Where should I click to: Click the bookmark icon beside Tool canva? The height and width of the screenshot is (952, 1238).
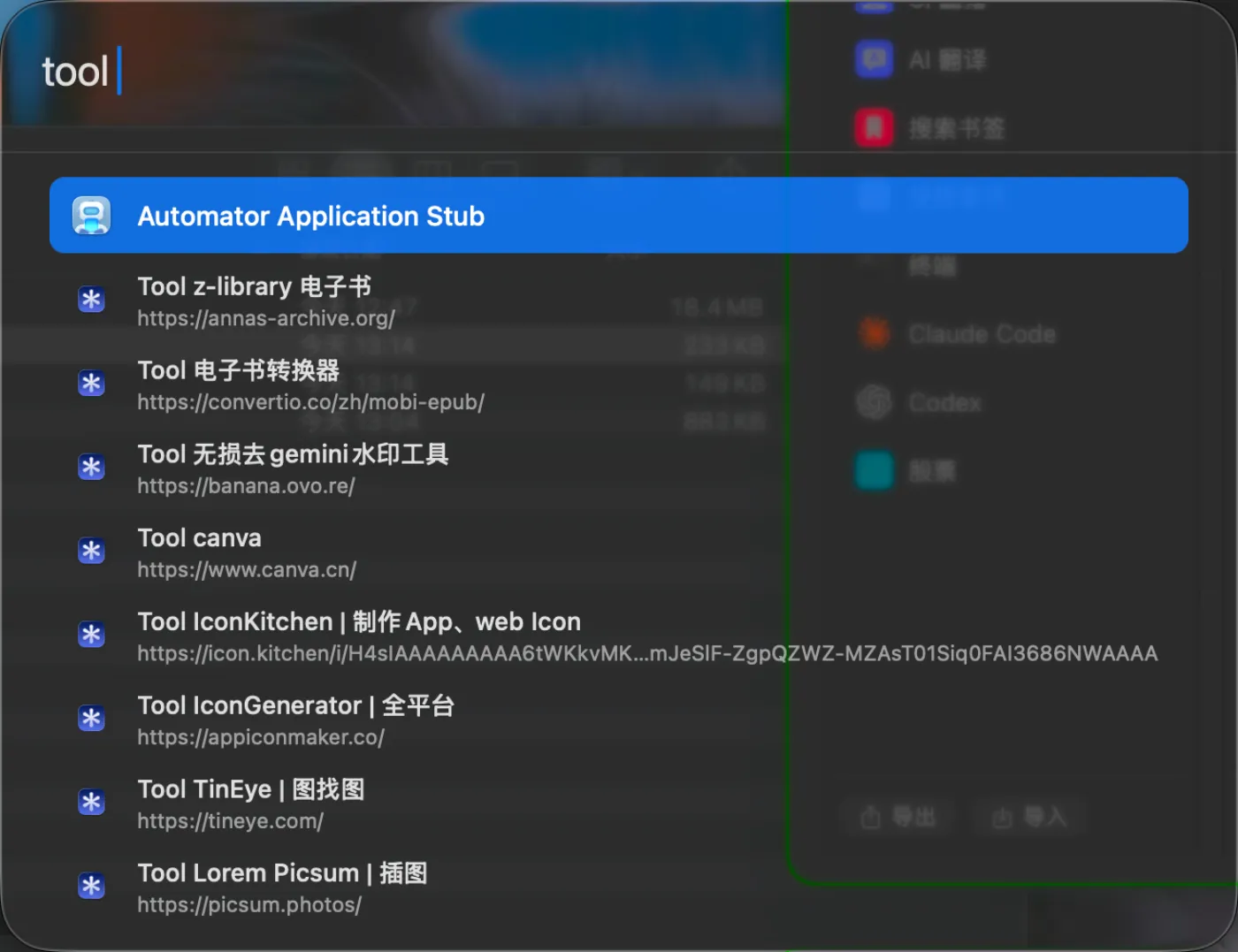pyautogui.click(x=91, y=552)
